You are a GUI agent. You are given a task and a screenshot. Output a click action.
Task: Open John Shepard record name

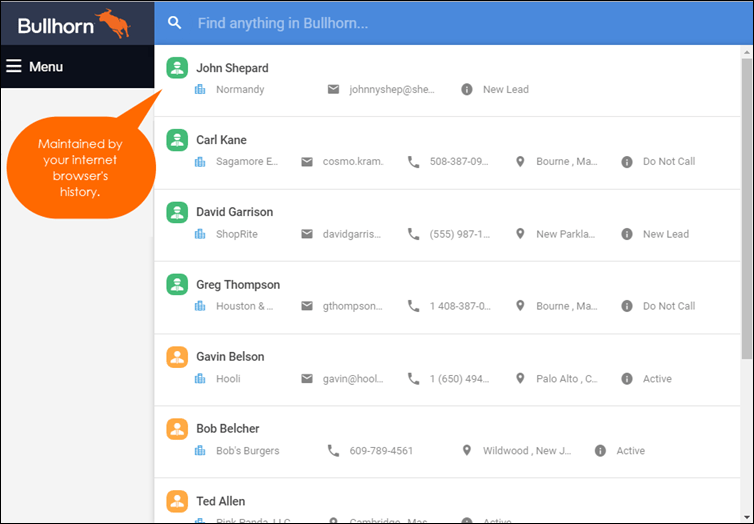232,68
